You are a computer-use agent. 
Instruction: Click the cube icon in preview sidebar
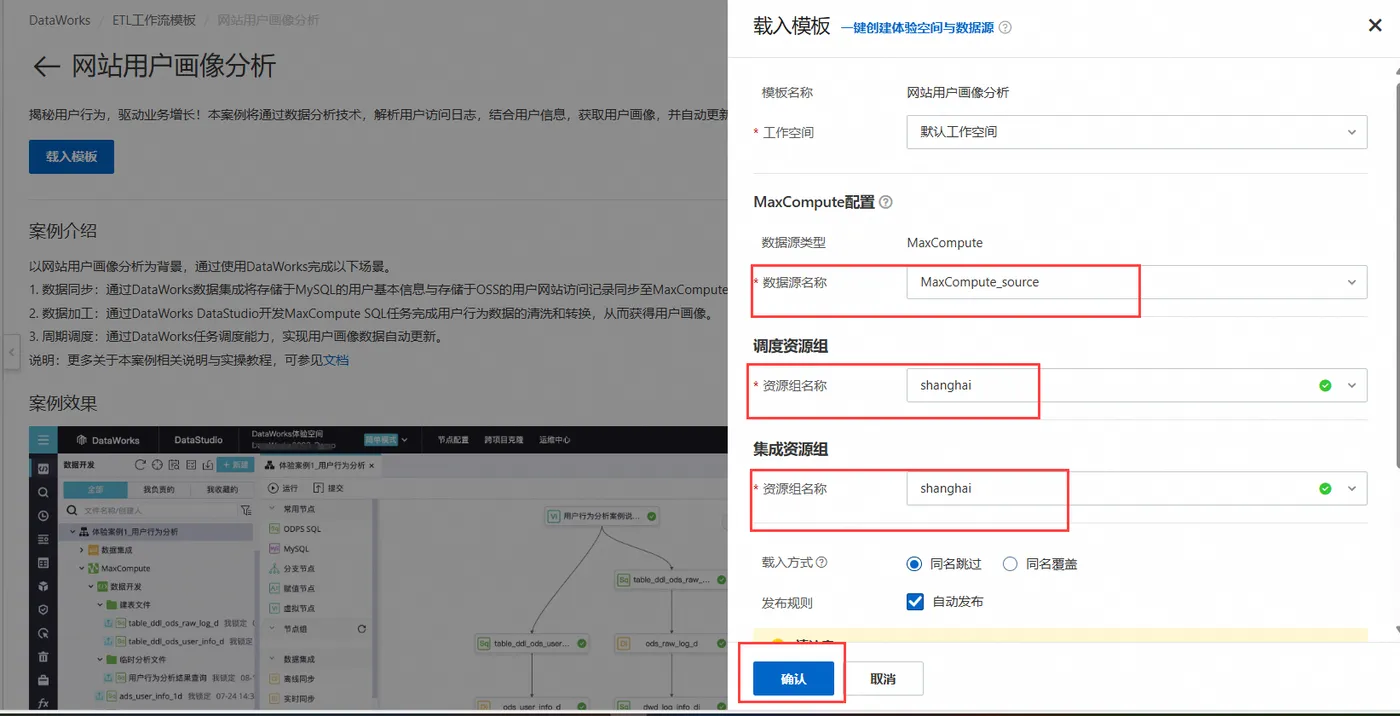[43, 586]
